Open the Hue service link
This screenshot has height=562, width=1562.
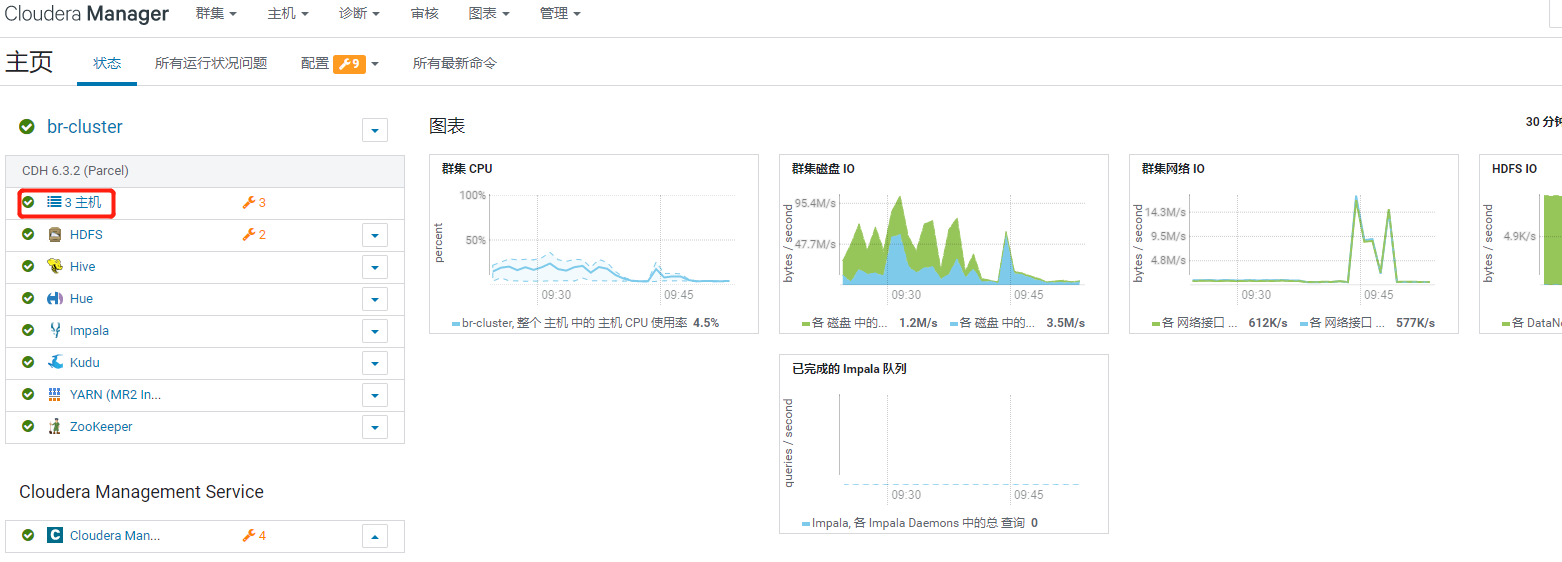coord(81,299)
